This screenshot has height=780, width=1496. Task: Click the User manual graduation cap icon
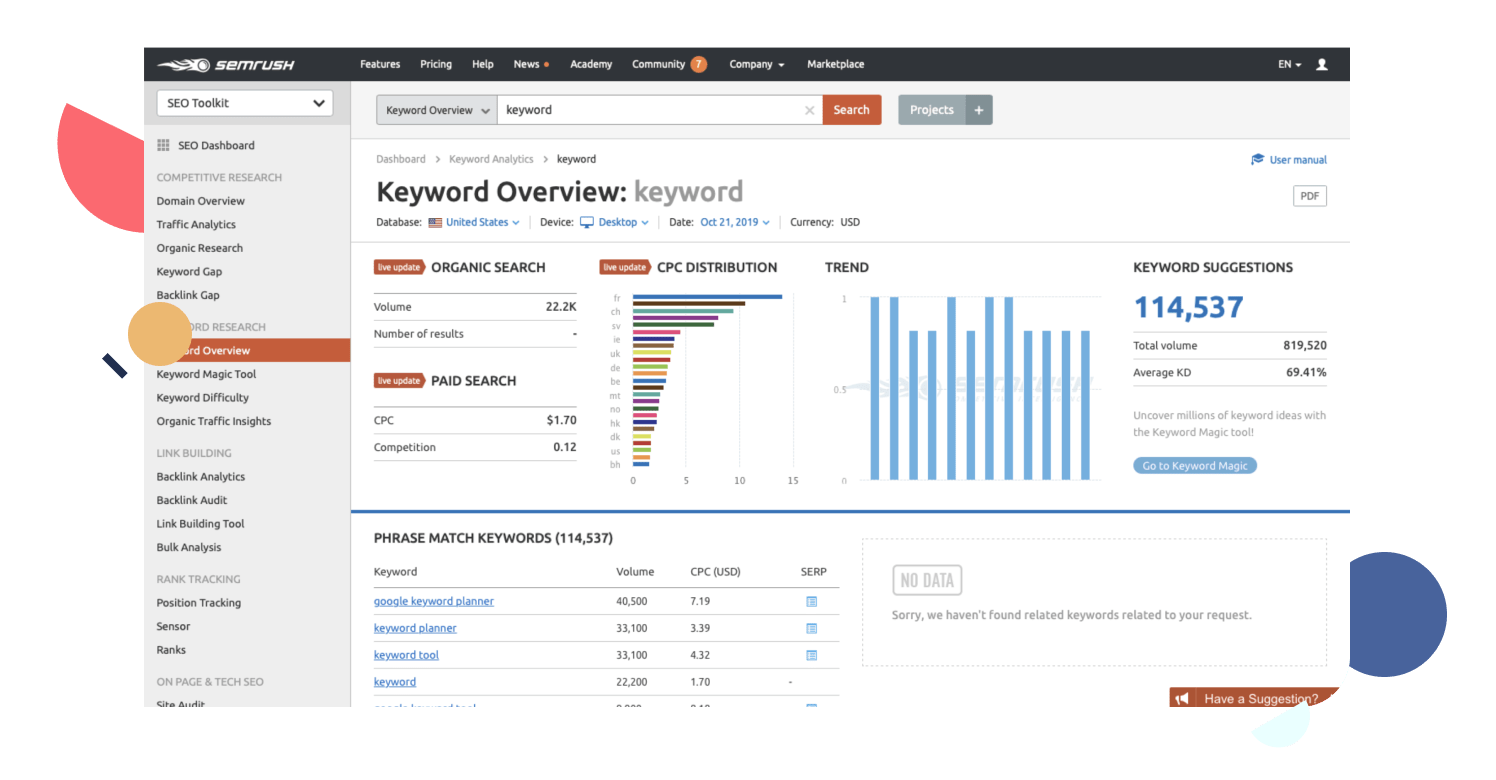tap(1257, 160)
